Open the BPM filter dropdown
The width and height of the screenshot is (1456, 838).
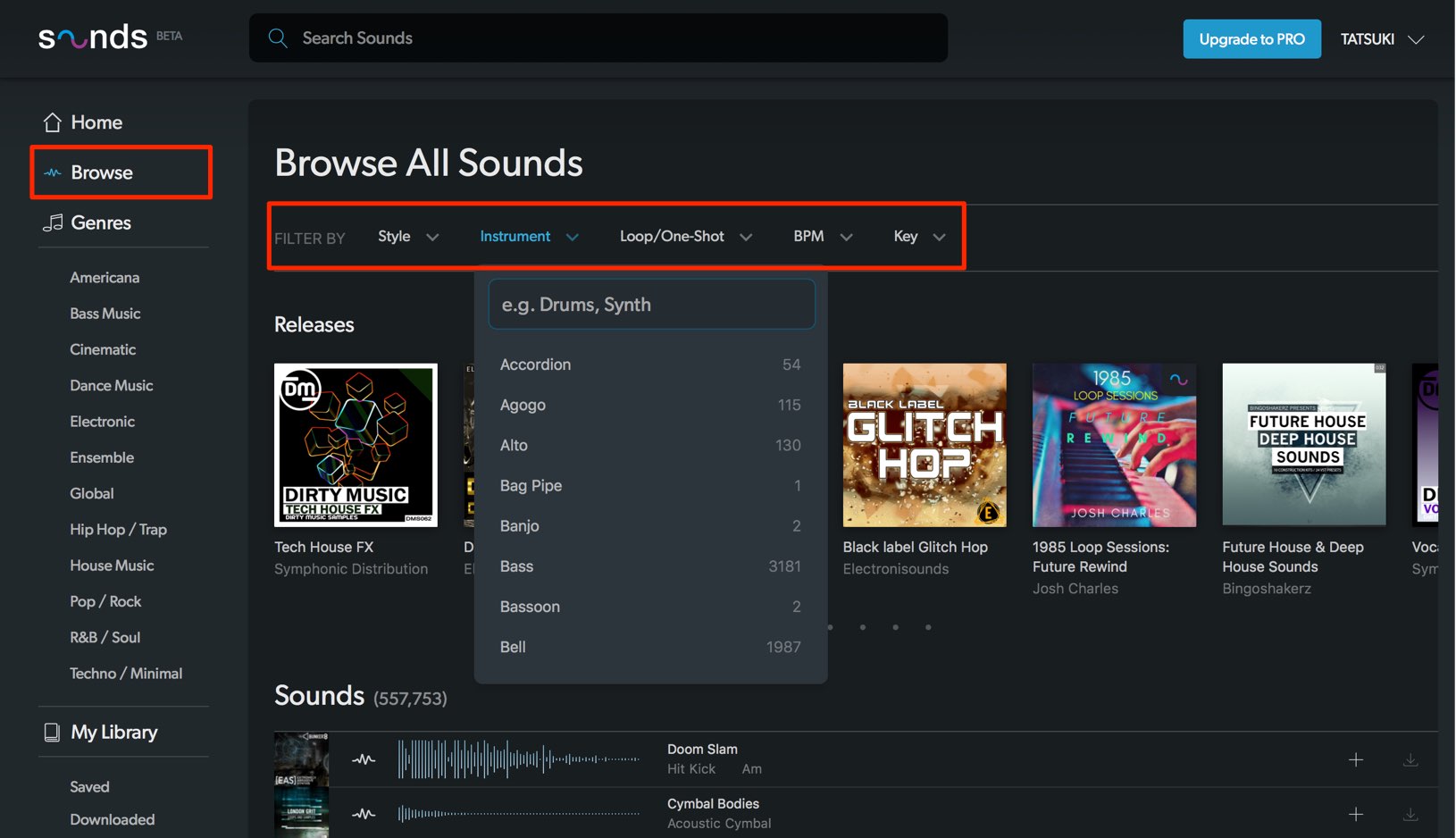tap(823, 237)
